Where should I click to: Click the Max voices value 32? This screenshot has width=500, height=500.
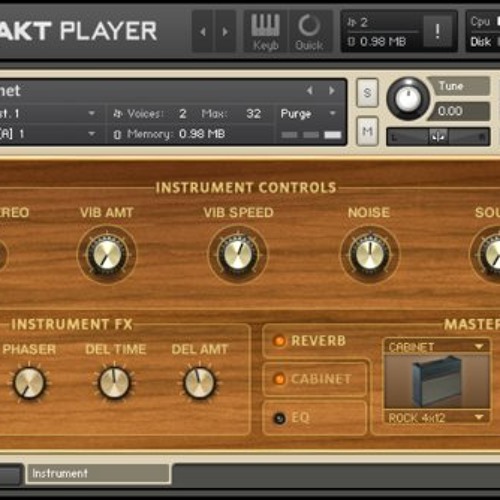coord(254,114)
